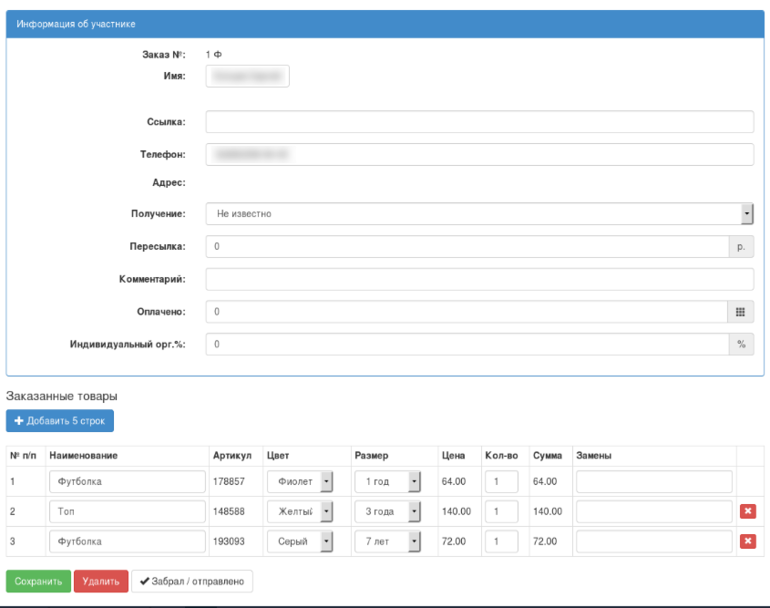Click the р. currency addon beside Пересылка
The width and height of the screenshot is (770, 608).
click(740, 246)
